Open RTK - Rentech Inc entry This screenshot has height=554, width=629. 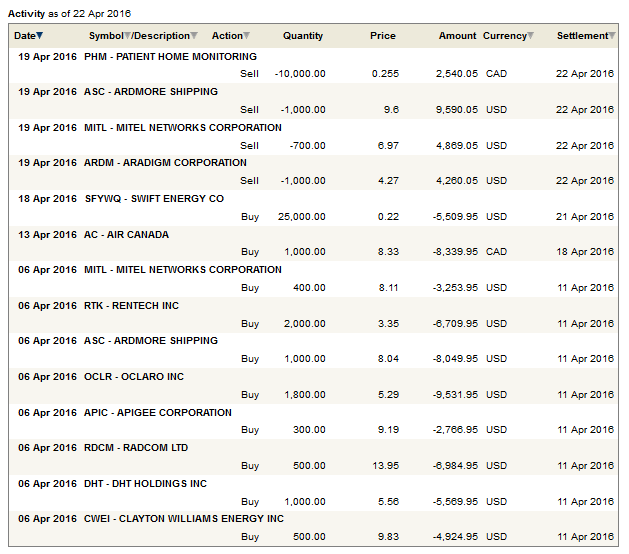coord(131,306)
